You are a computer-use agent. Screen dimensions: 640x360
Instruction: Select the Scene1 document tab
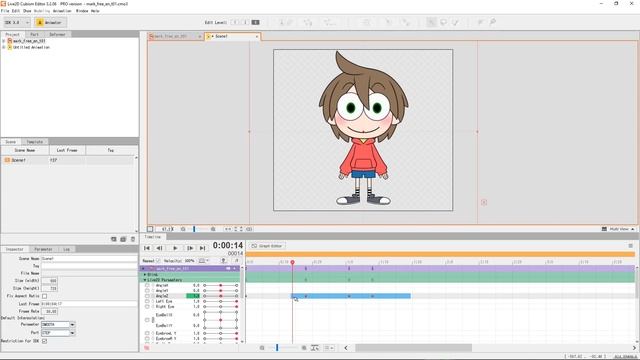pos(232,36)
